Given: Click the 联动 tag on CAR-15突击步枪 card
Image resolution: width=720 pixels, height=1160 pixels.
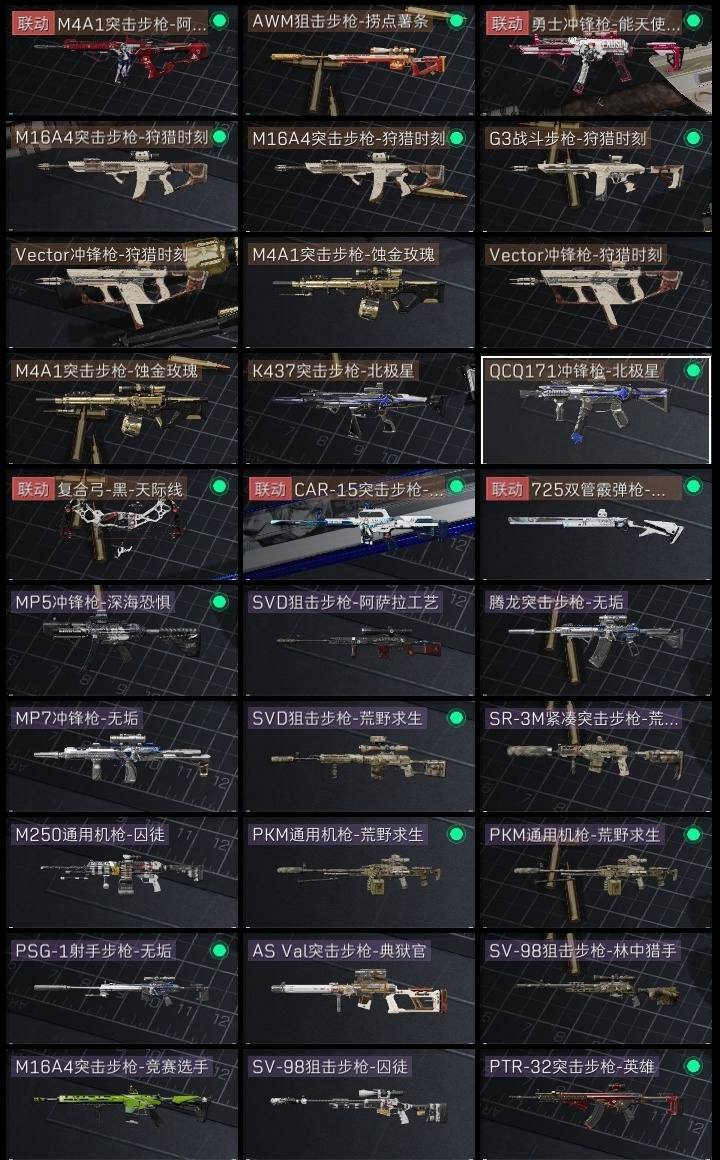Looking at the screenshot, I should 269,489.
